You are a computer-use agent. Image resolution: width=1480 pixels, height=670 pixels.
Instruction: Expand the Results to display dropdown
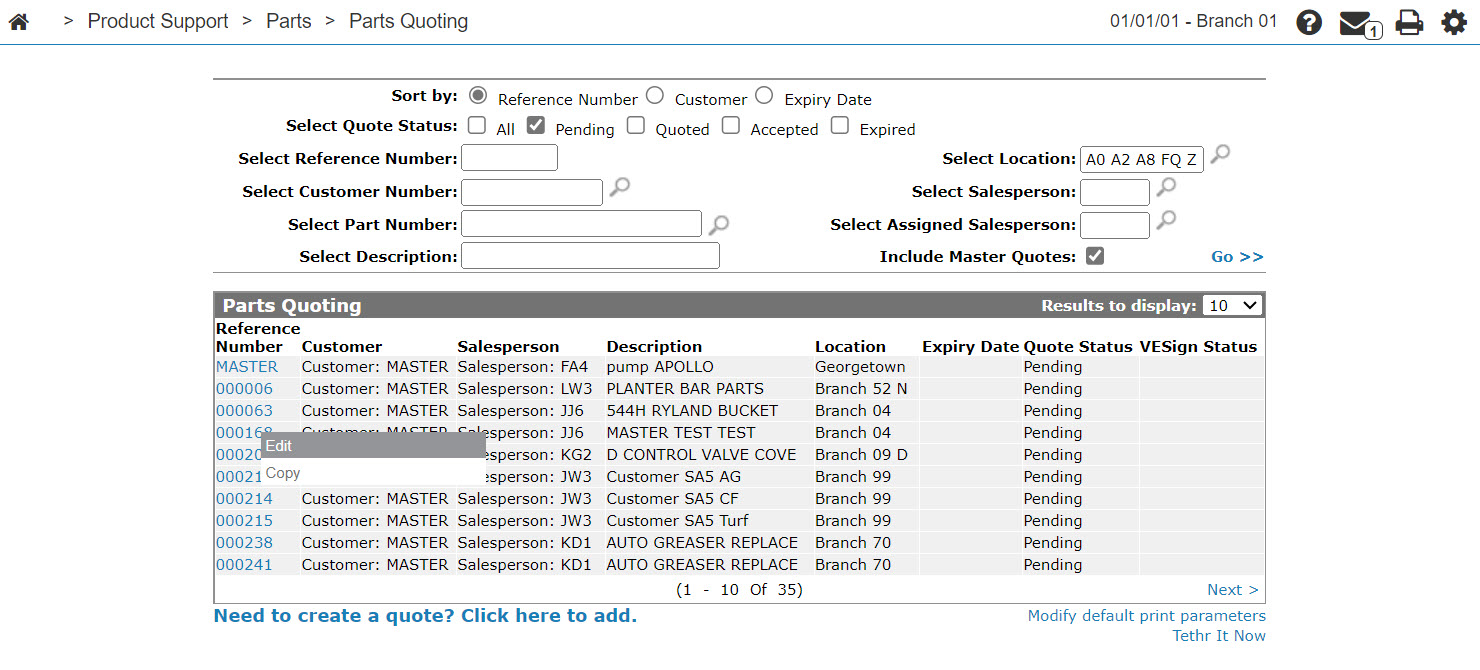[1233, 306]
